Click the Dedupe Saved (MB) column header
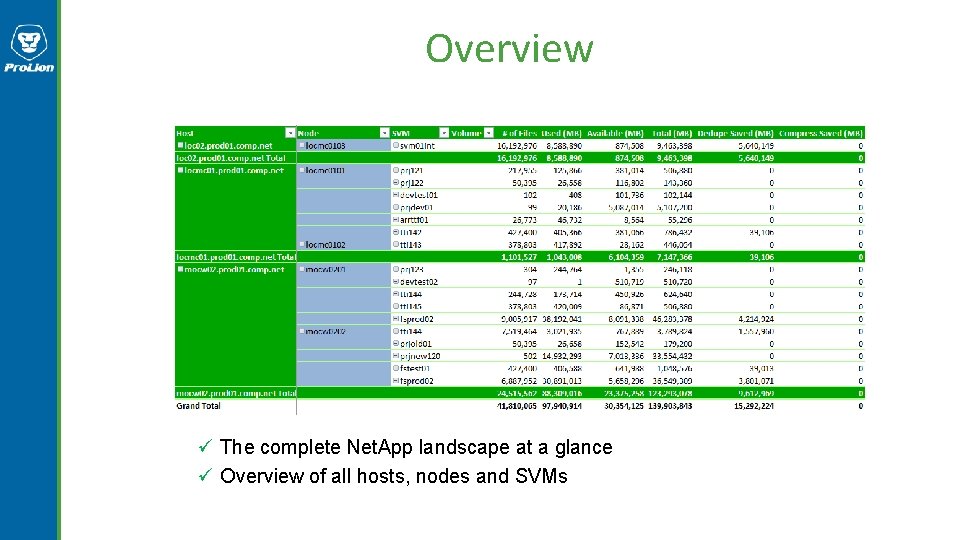Viewport: 960px width, 540px height. pos(735,133)
